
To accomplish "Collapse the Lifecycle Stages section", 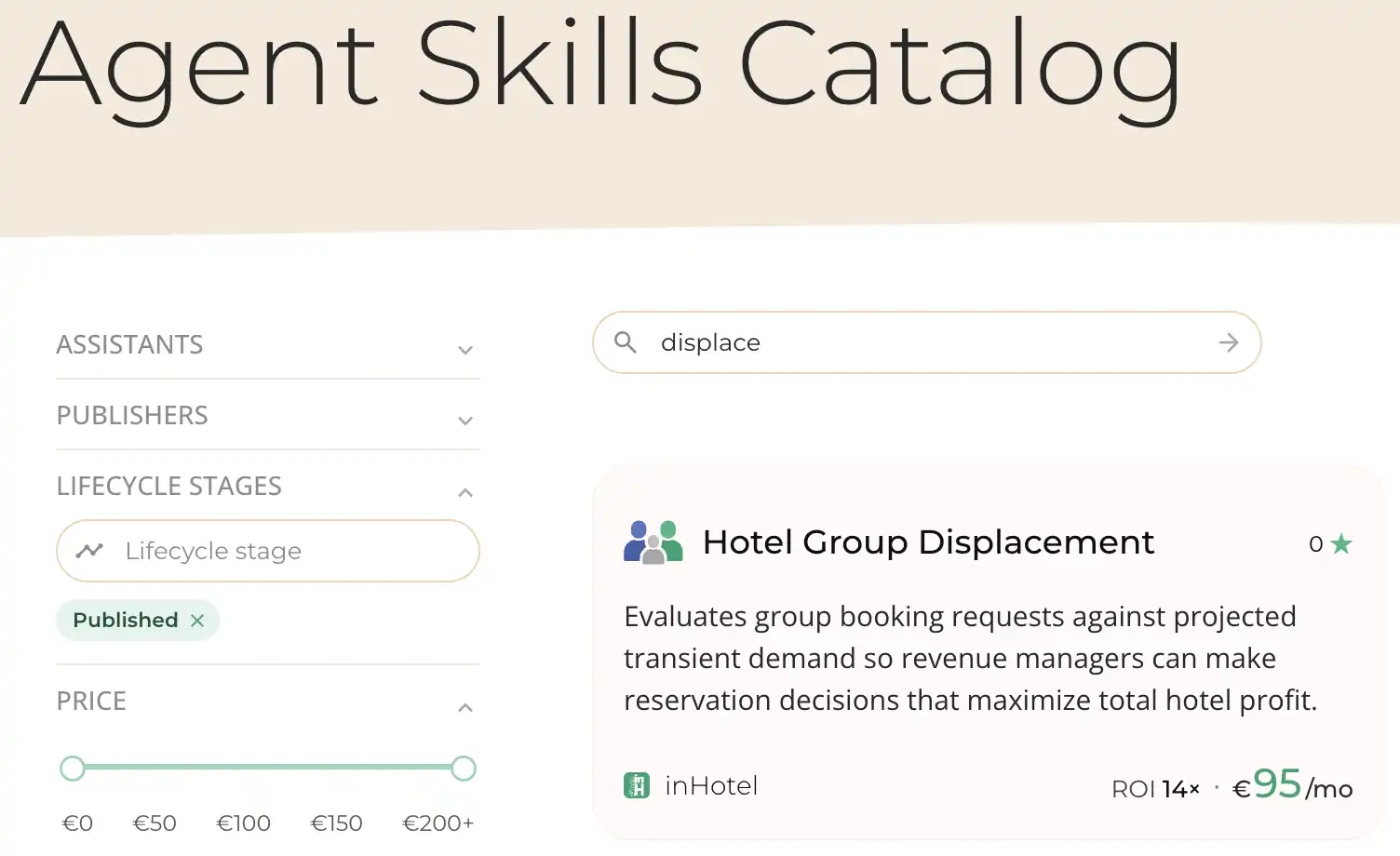I will [x=465, y=492].
